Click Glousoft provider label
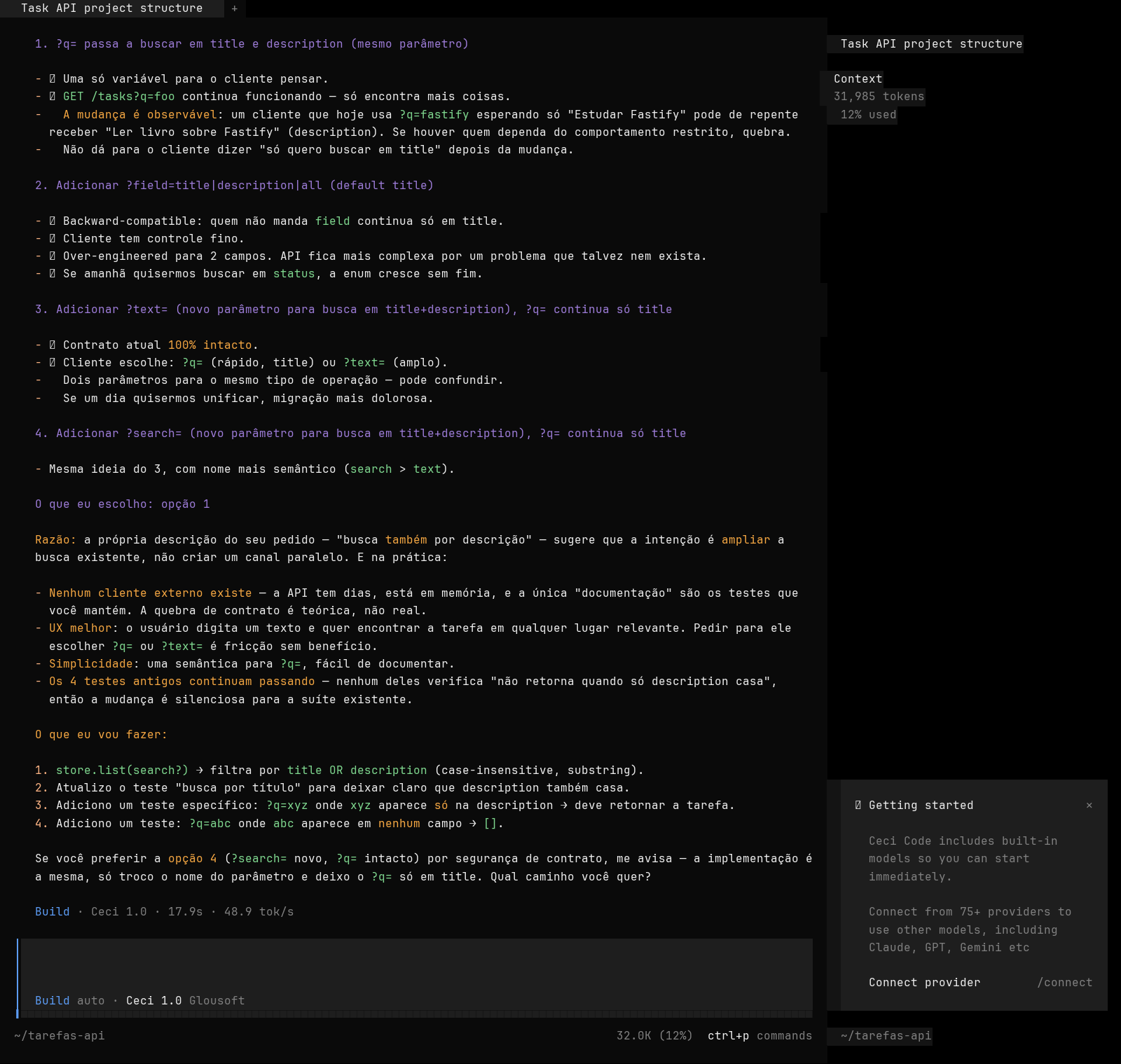The height and width of the screenshot is (1064, 1121). coord(216,1001)
